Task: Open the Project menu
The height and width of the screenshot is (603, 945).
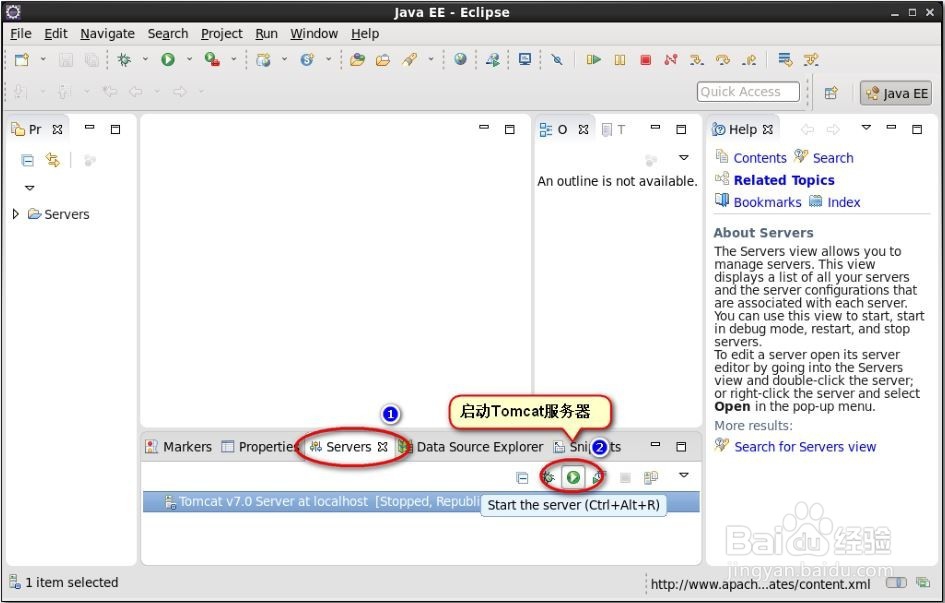Action: 221,34
